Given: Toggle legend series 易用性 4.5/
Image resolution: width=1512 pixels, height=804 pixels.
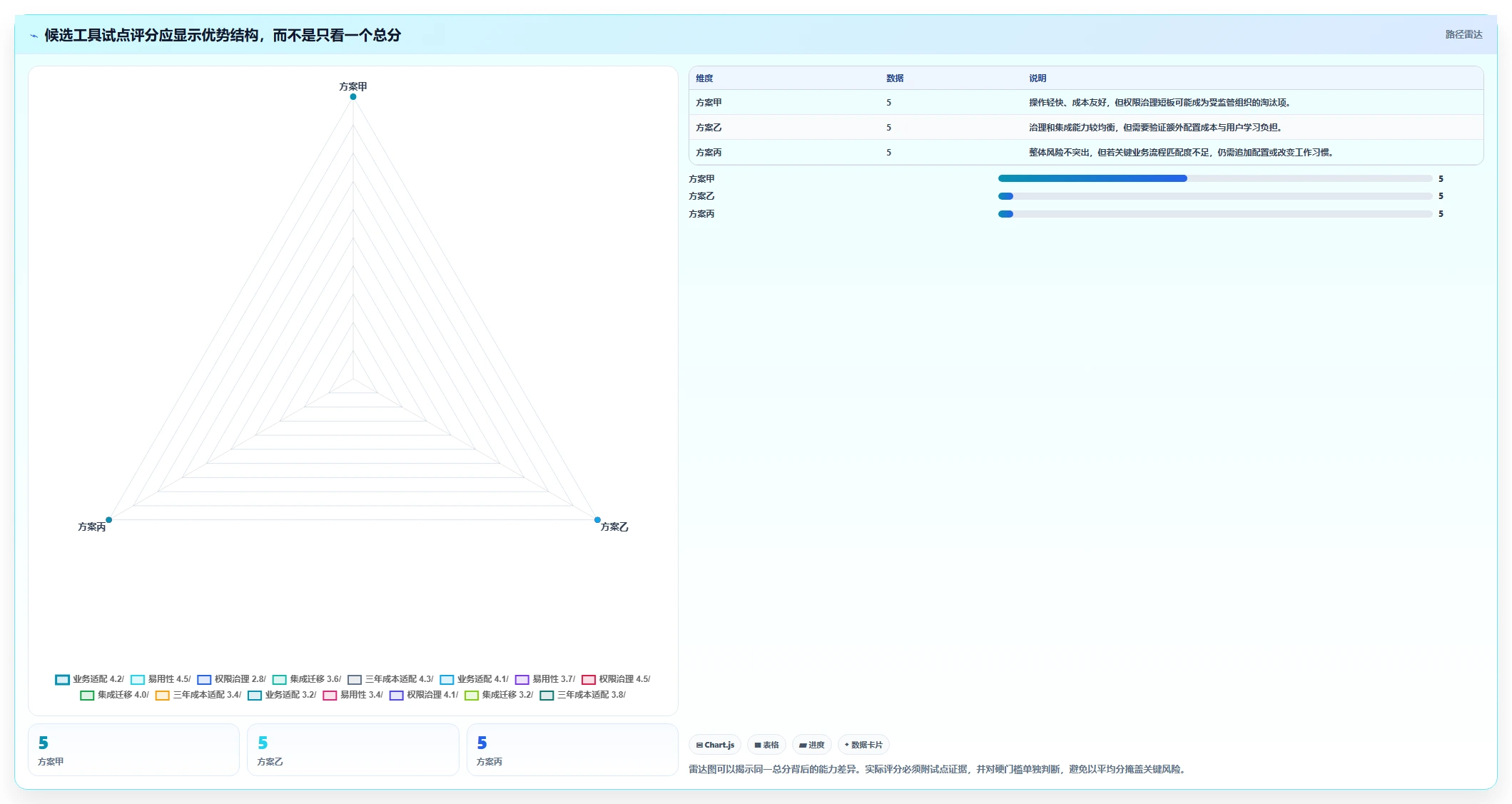Looking at the screenshot, I should pyautogui.click(x=161, y=679).
